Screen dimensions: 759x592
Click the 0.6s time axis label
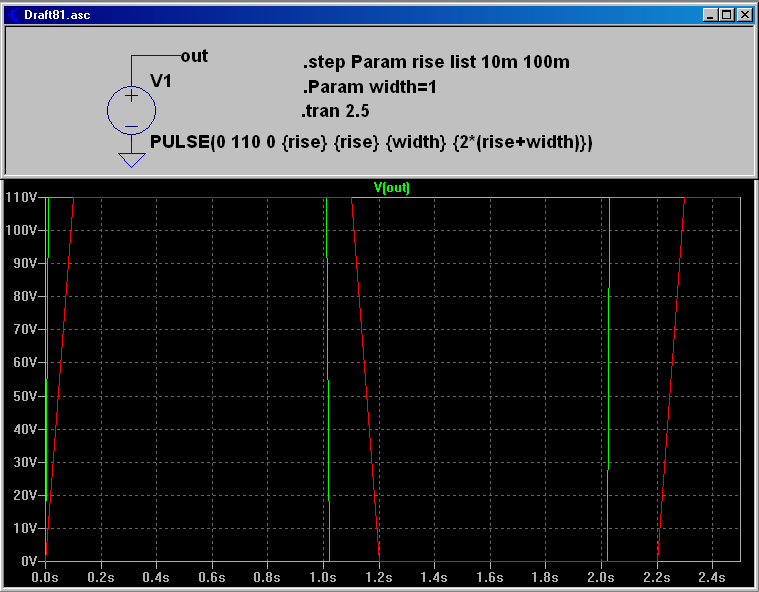pyautogui.click(x=212, y=577)
